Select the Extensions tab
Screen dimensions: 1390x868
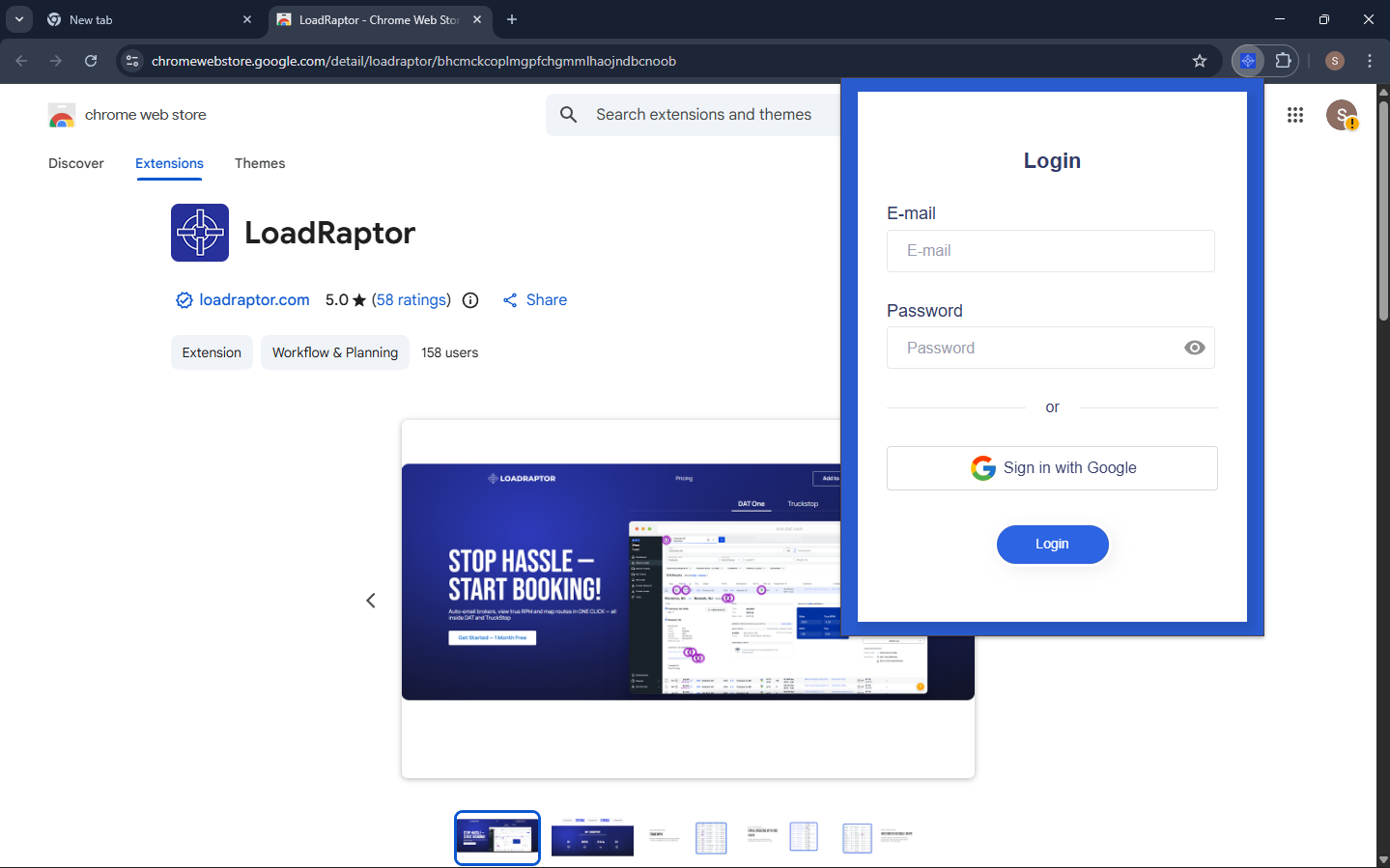pos(169,163)
